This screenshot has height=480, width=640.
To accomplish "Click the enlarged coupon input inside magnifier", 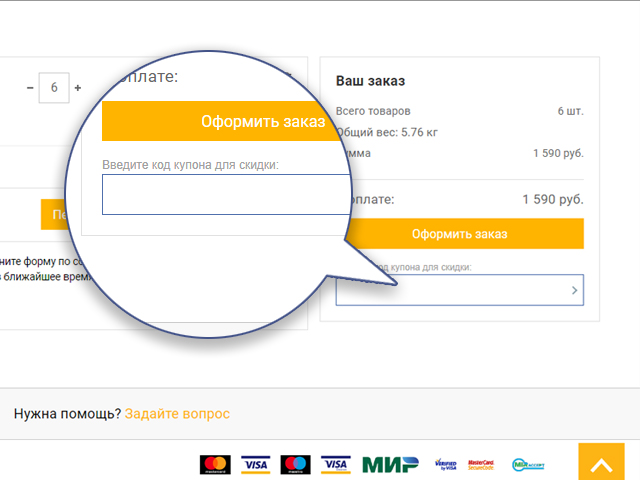I will 225,194.
